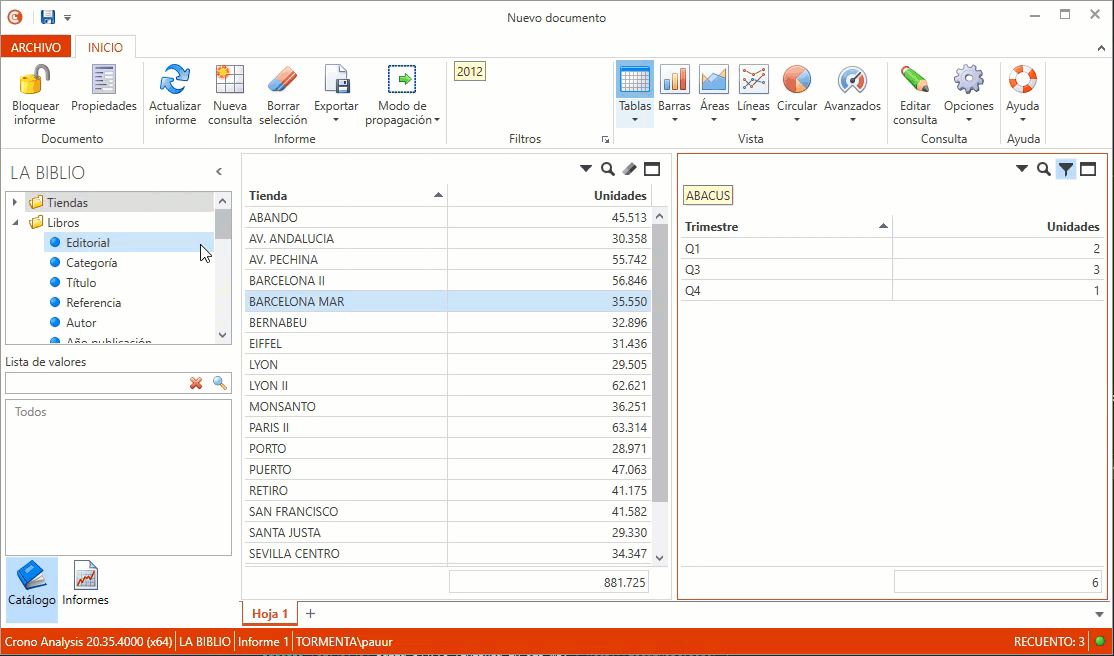Collapse the LA BIBLIO sidebar panel
The image size is (1114, 656).
[219, 172]
